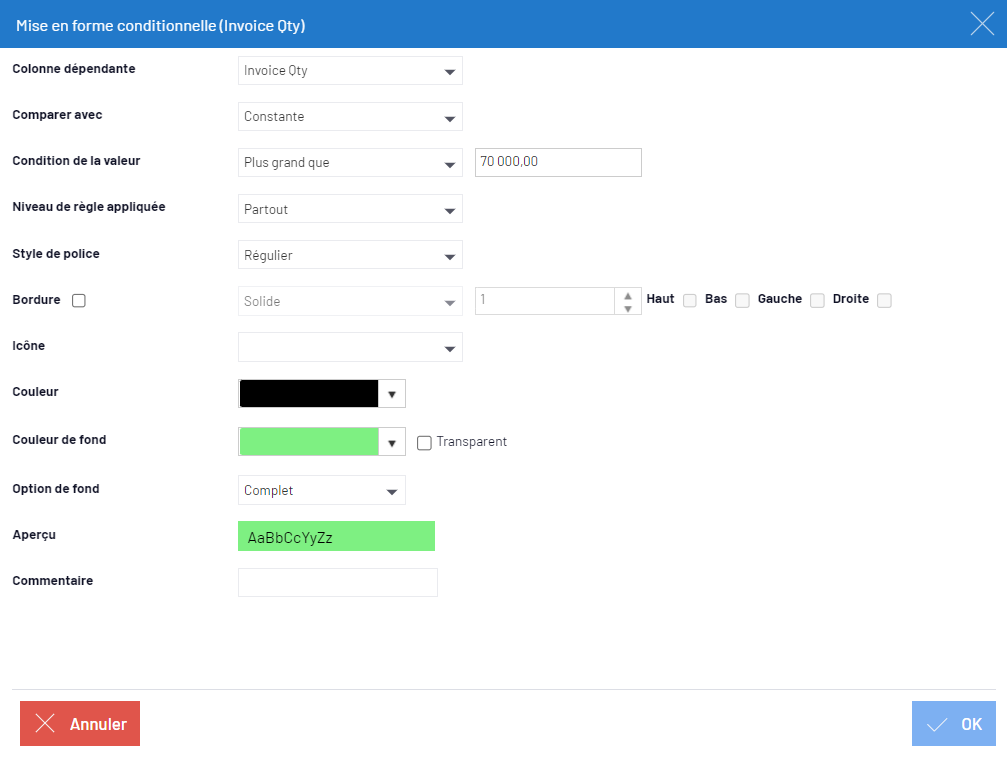This screenshot has height=757, width=1007.
Task: Click the Annuler button
Action: click(80, 724)
